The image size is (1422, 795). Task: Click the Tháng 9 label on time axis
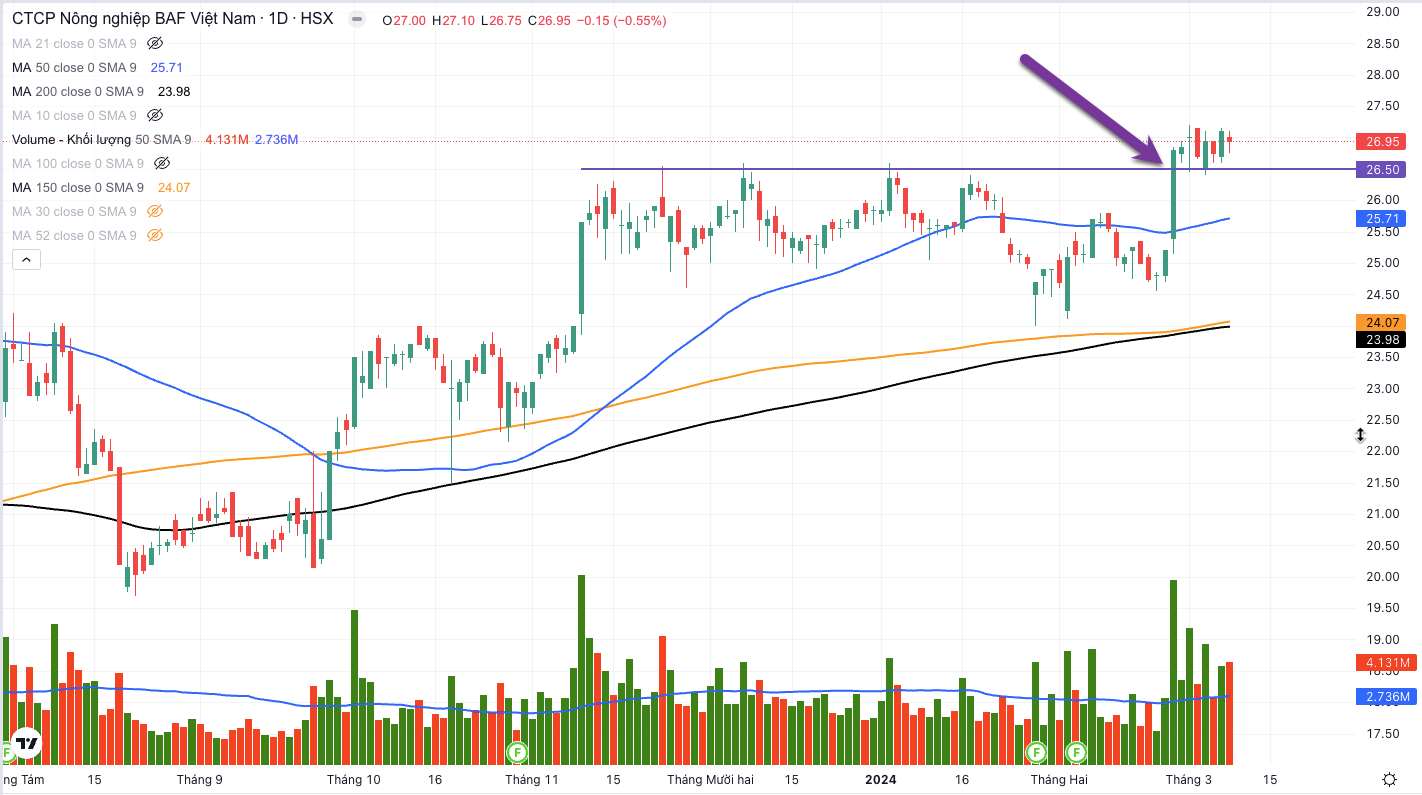point(199,779)
